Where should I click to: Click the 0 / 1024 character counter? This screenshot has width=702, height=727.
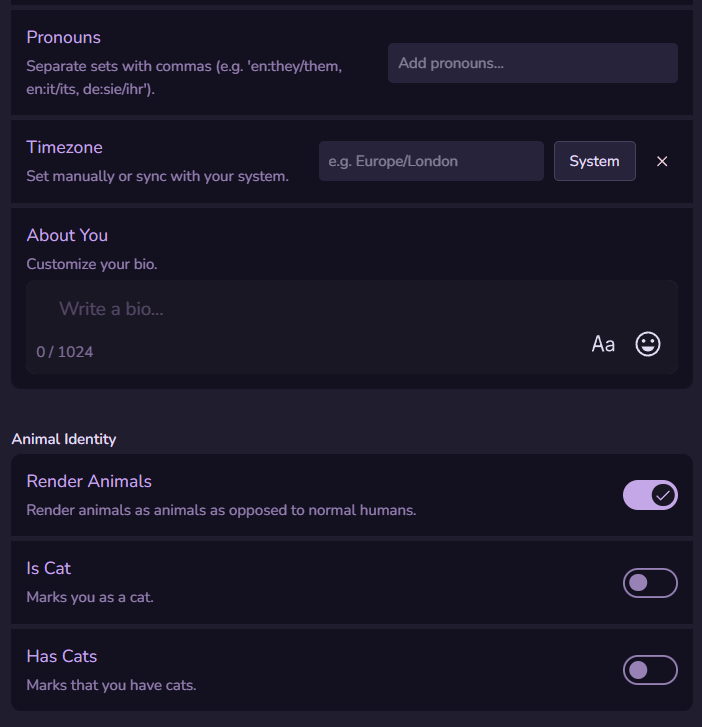[65, 352]
